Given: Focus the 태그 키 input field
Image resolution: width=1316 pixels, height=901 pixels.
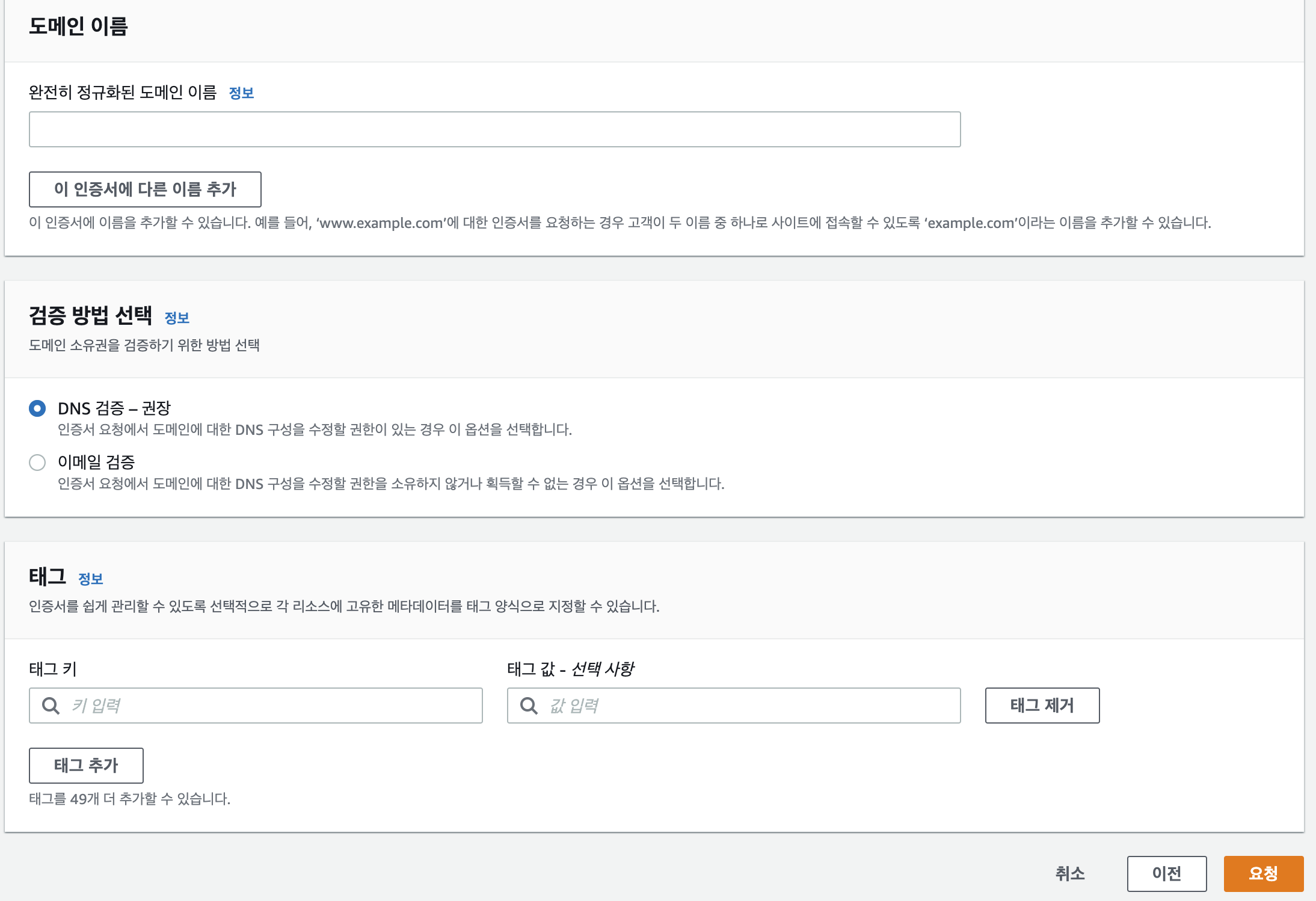Looking at the screenshot, I should click(271, 706).
